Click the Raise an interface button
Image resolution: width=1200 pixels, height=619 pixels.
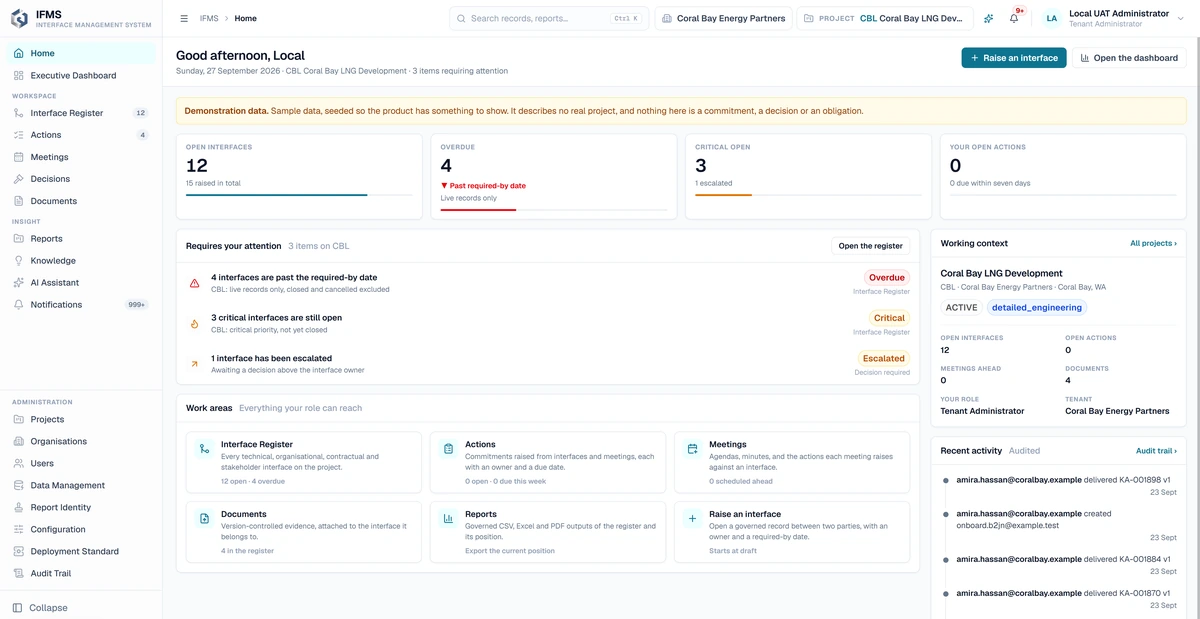(1014, 58)
